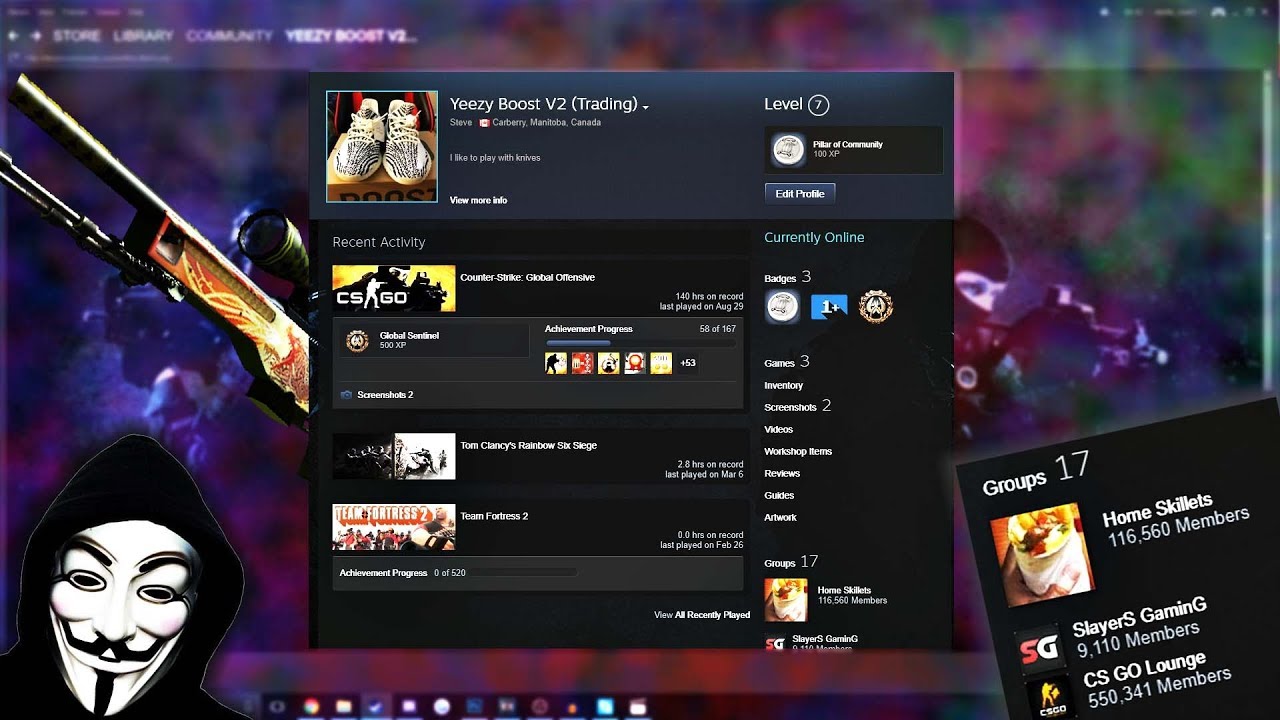Open the Badges 3 link
Image resolution: width=1280 pixels, height=720 pixels.
[787, 277]
